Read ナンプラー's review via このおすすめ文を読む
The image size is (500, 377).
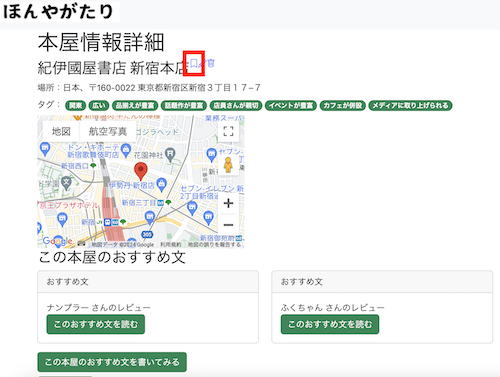pyautogui.click(x=96, y=324)
